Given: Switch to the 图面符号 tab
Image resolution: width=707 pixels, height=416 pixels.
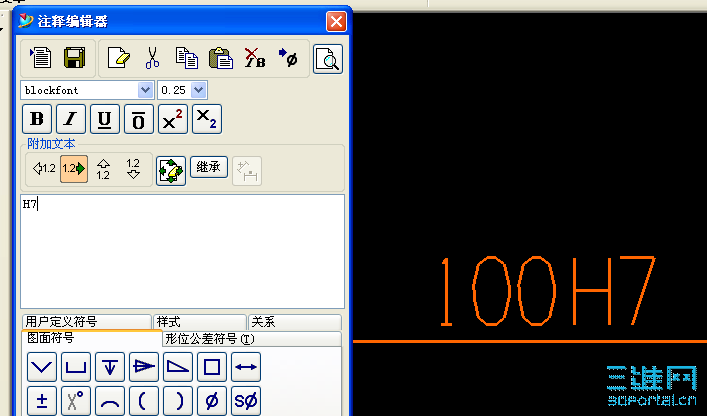Looking at the screenshot, I should (92, 338).
